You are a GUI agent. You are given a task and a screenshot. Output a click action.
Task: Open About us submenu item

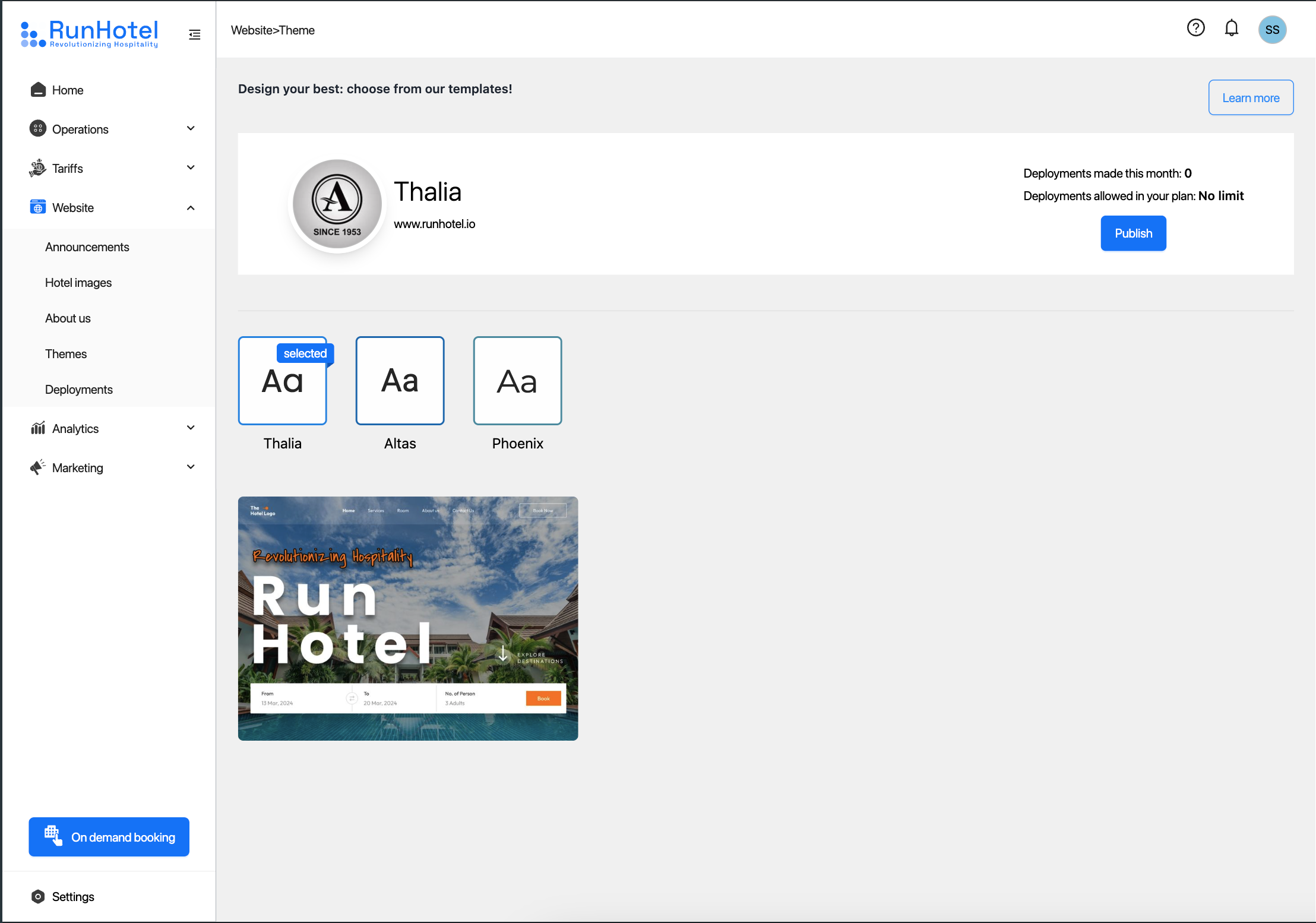coord(68,318)
